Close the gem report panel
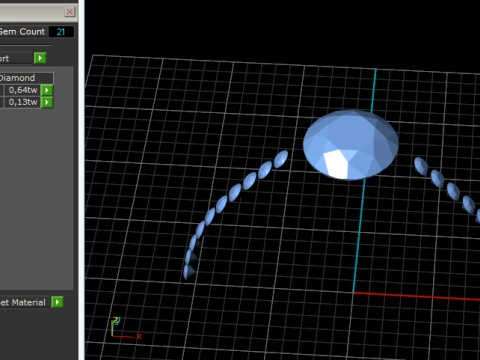The width and height of the screenshot is (480, 360). 70,12
